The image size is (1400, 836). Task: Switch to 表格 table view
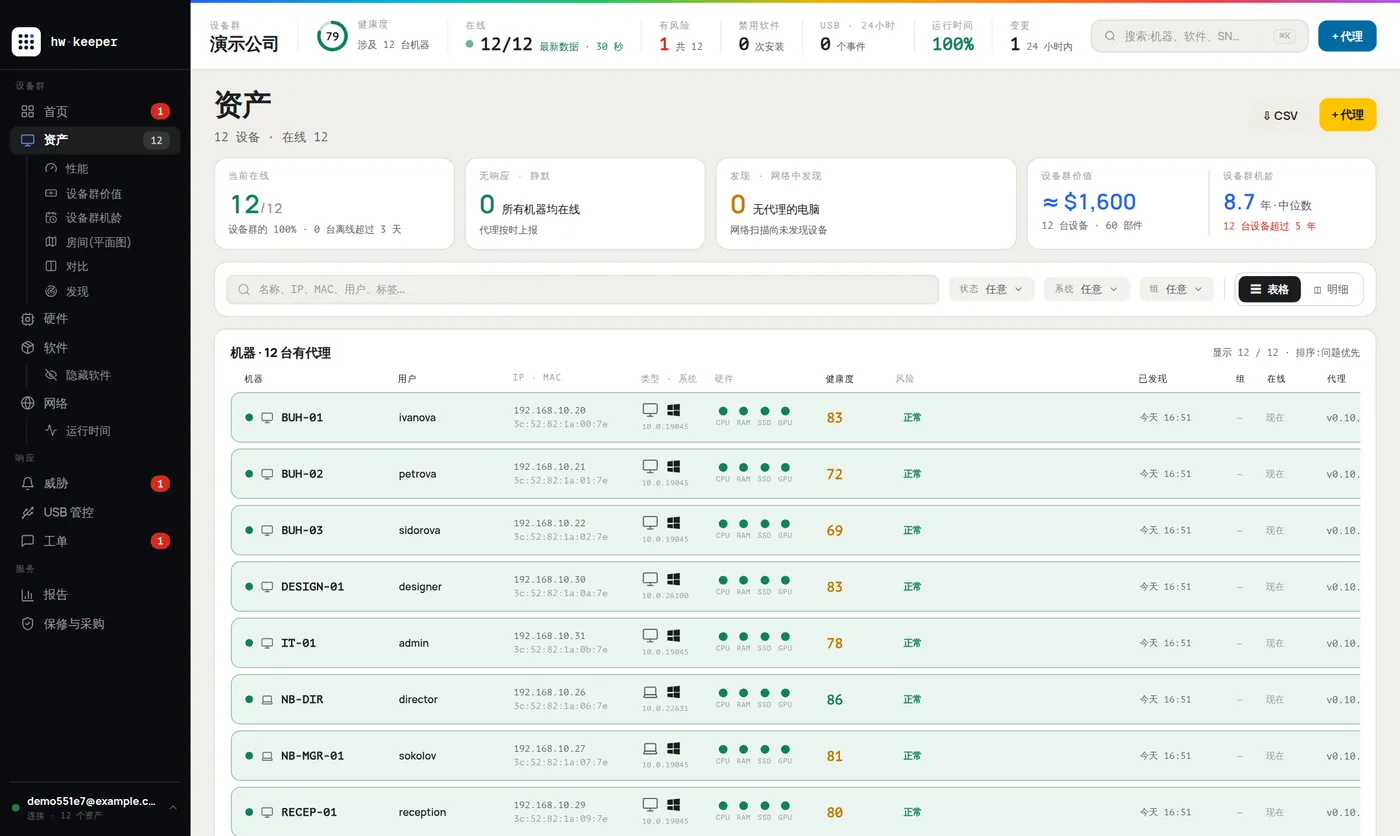pos(1269,289)
